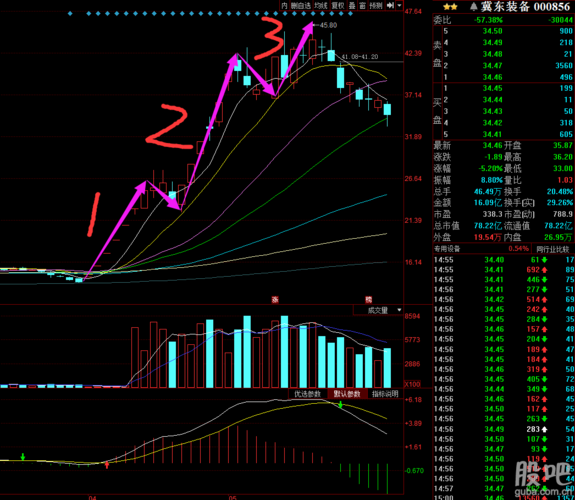Screen dimensions: 575x500
Task: Open the 成交量 indicator dropdown
Action: tap(379, 310)
